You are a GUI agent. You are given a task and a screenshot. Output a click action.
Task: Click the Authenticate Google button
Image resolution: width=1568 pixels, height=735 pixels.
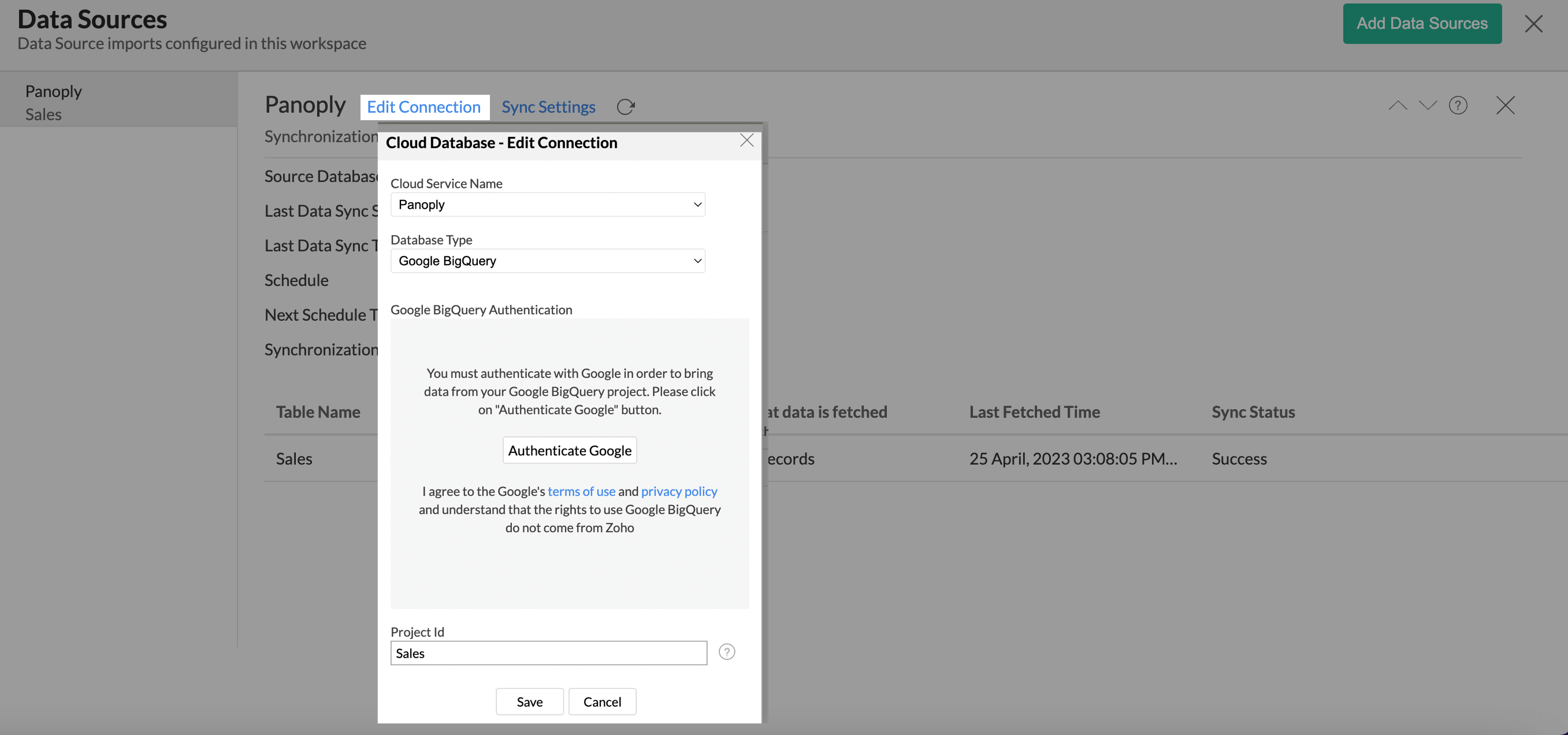569,450
